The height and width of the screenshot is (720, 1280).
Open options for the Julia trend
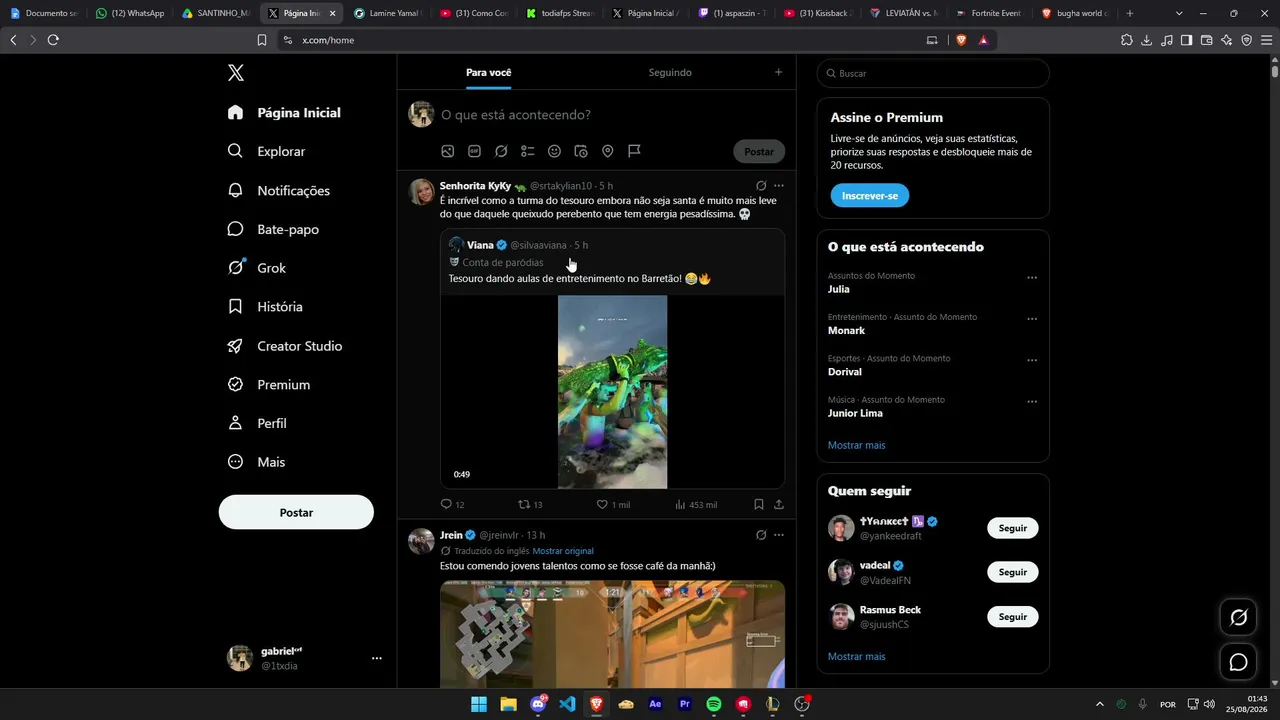click(1032, 278)
